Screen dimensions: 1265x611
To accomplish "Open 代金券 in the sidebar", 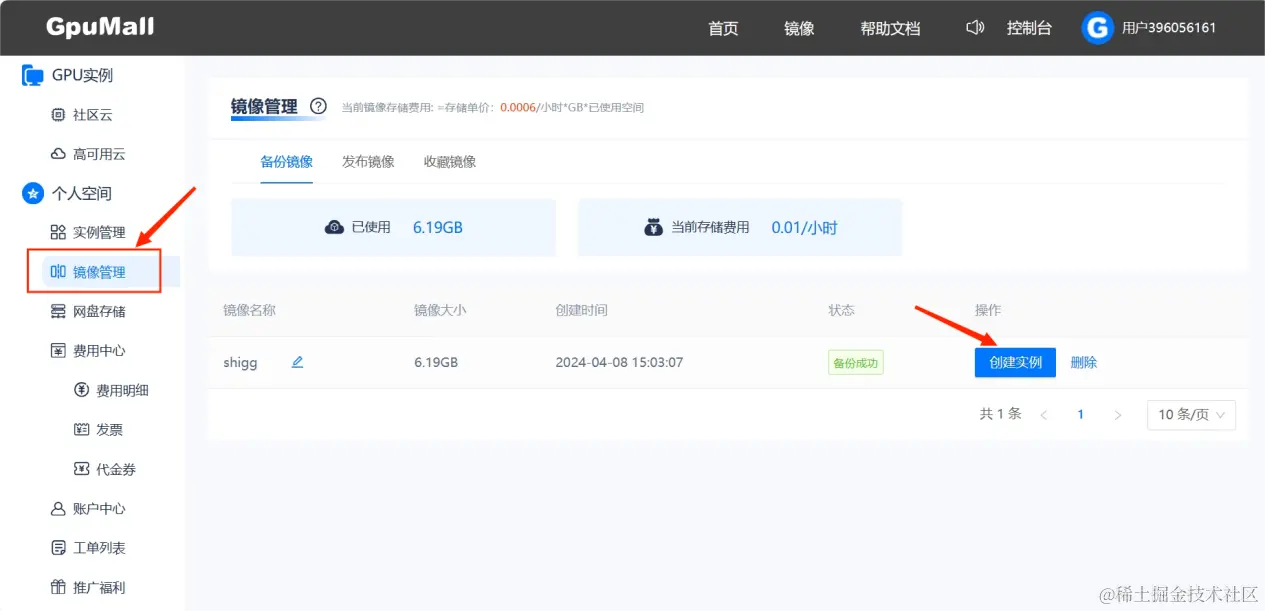I will pos(116,468).
